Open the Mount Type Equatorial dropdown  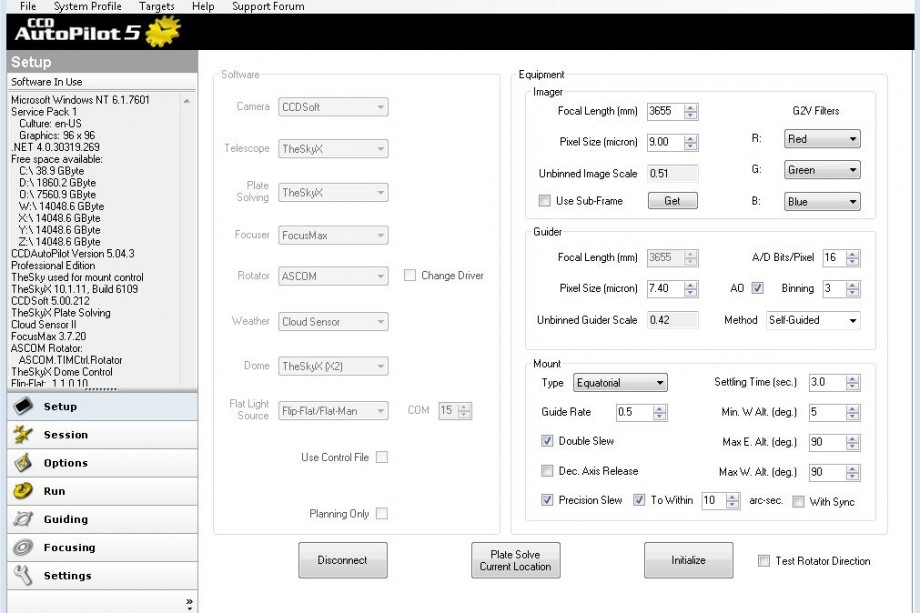click(x=620, y=382)
